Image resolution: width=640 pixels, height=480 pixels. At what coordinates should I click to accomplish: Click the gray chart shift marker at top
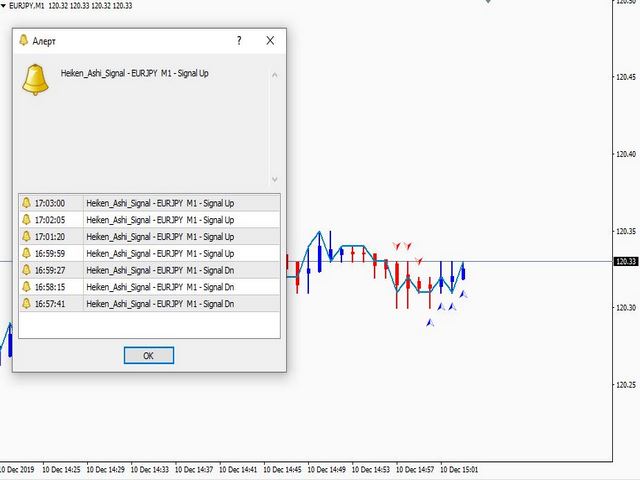pos(488,2)
